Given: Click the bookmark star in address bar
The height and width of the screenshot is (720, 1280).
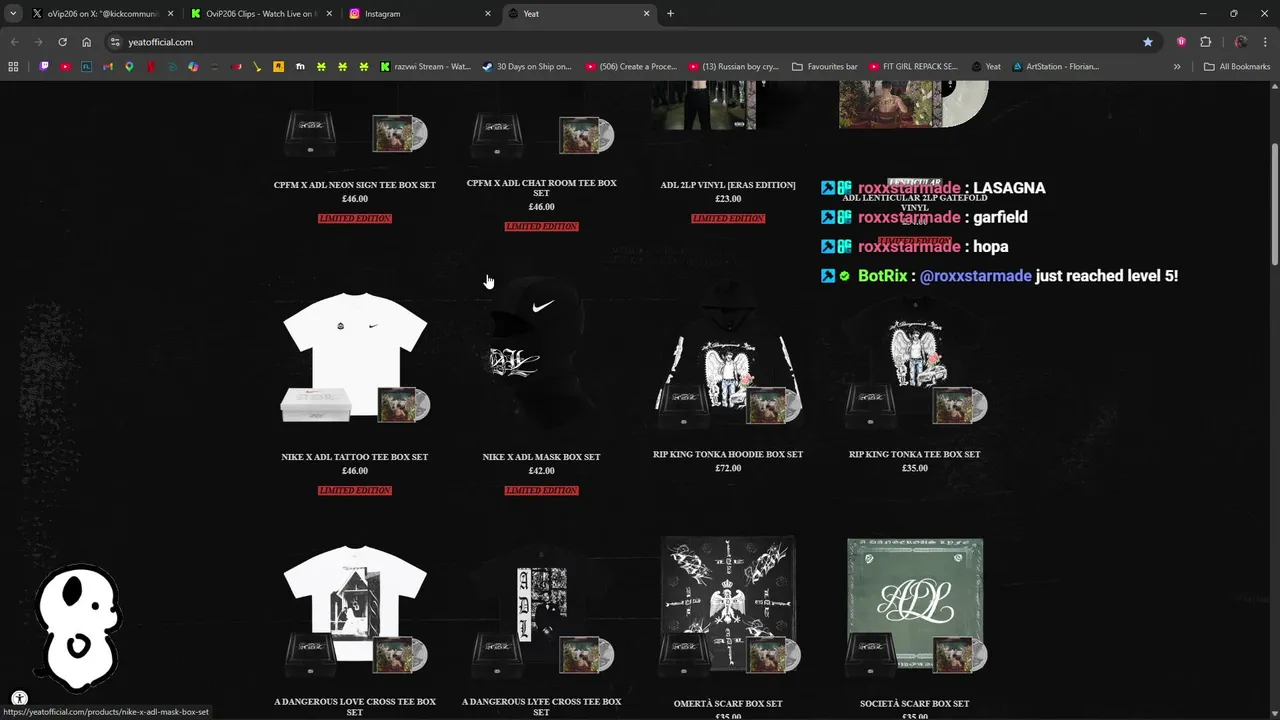Looking at the screenshot, I should pyautogui.click(x=1148, y=42).
